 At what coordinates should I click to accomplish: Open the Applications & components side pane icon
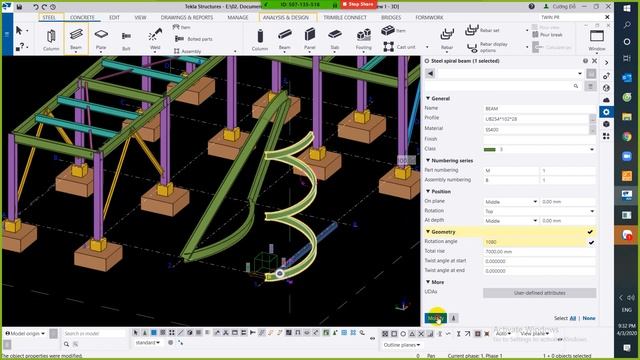click(606, 136)
